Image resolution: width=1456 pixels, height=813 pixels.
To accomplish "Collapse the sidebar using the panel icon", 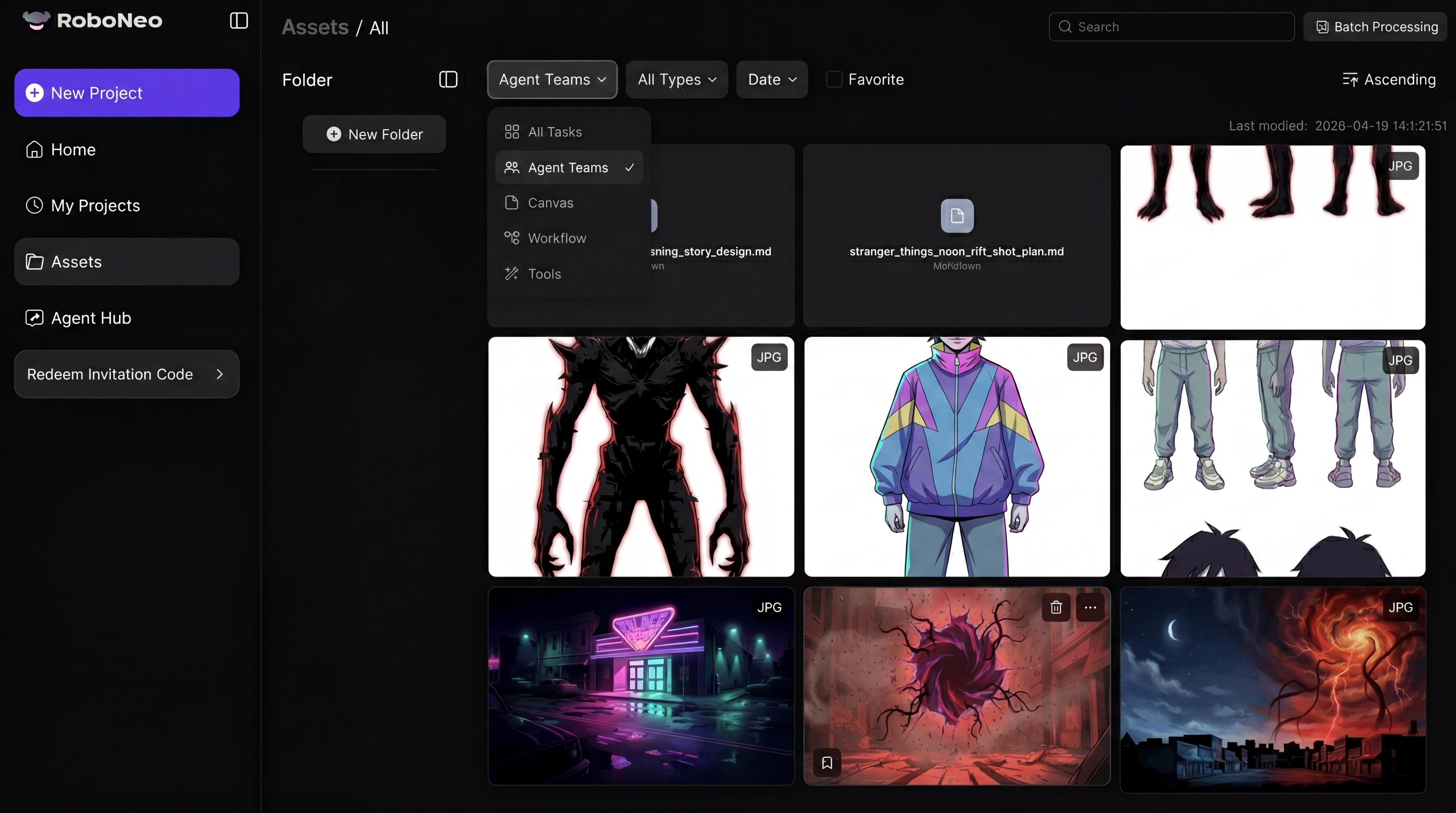I will tap(238, 20).
